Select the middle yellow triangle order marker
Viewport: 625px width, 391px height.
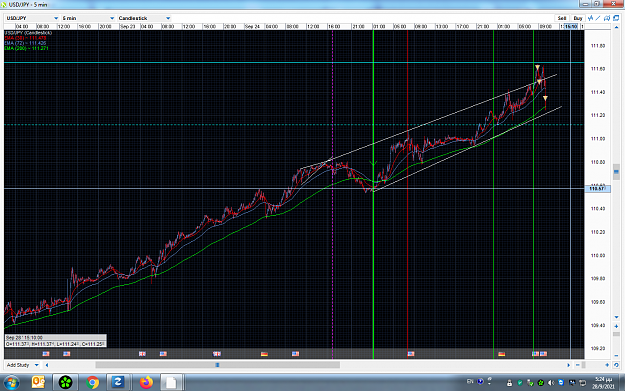[539, 82]
